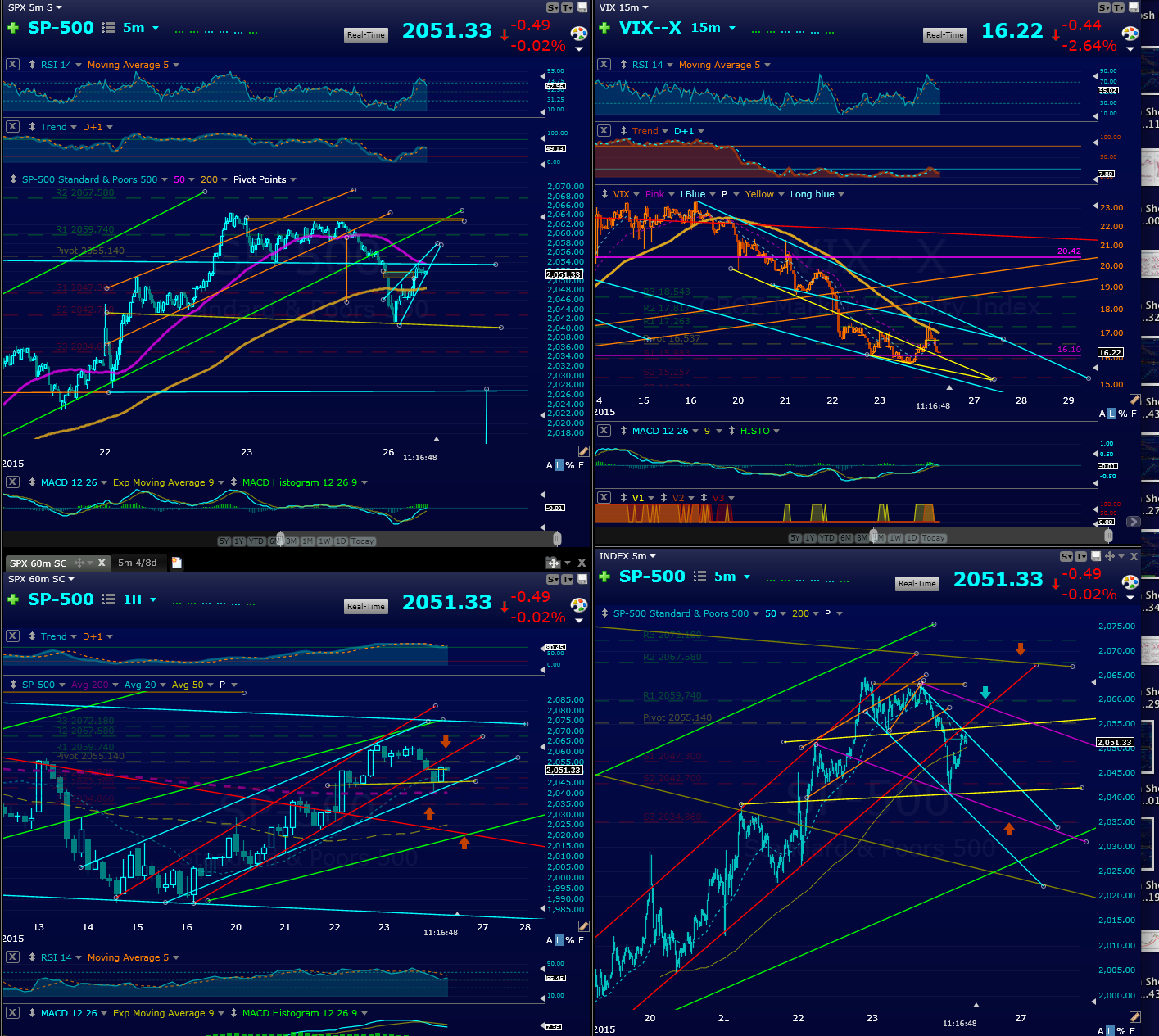Viewport: 1159px width, 1036px height.
Task: Click the move arrows icon in INDEX 5m header
Action: (1110, 556)
